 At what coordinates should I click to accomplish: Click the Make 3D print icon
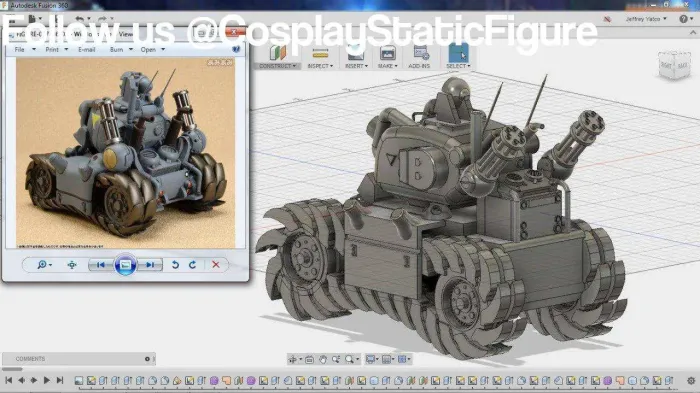[x=387, y=54]
